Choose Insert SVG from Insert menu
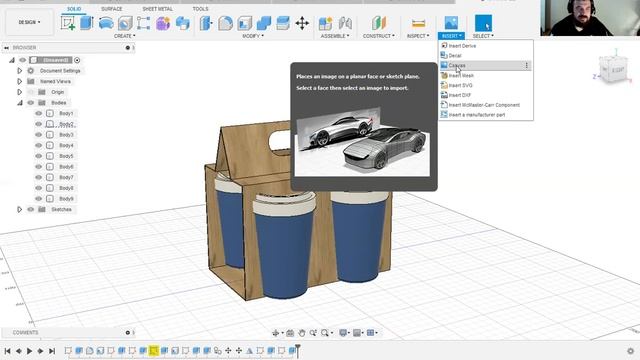This screenshot has height=360, width=640. tap(486, 85)
